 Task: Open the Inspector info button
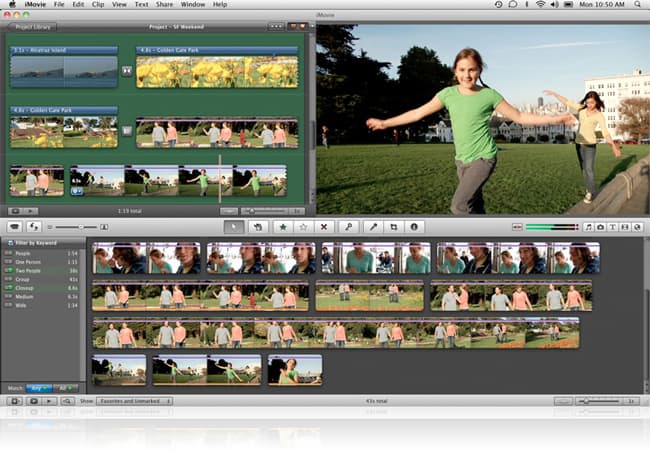pyautogui.click(x=414, y=227)
